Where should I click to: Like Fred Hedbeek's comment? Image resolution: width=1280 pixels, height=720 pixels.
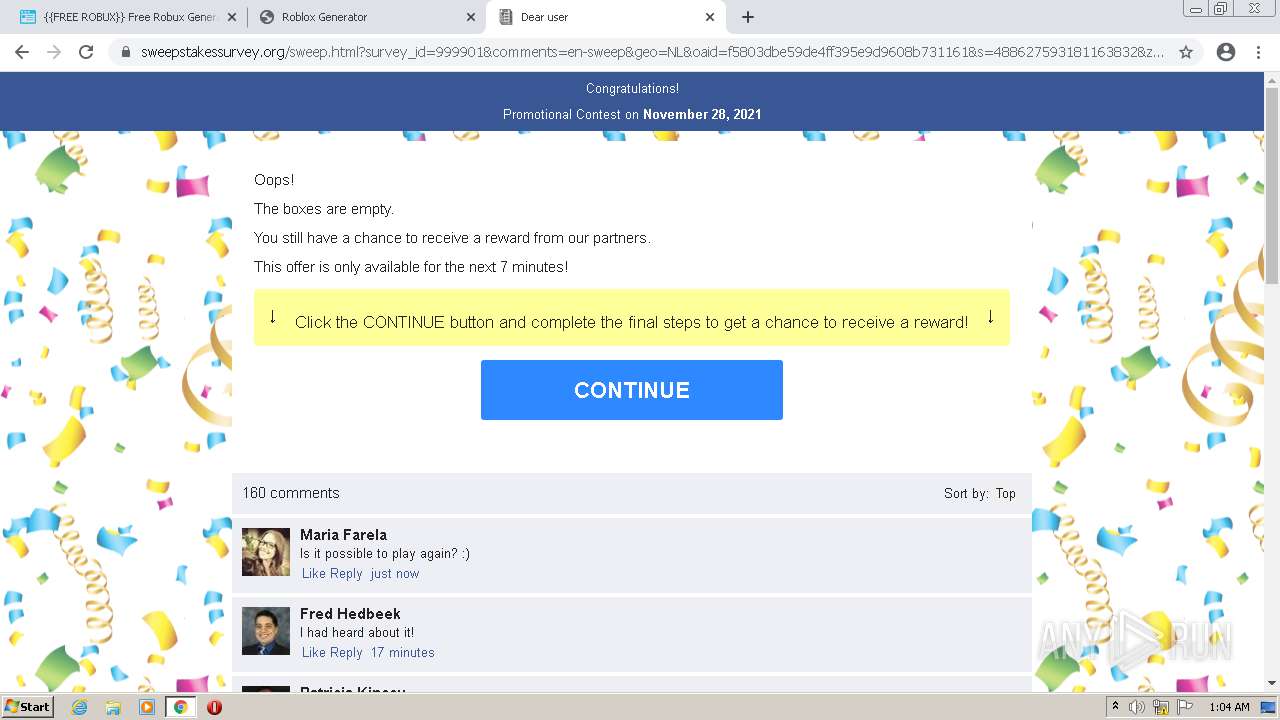coord(314,652)
